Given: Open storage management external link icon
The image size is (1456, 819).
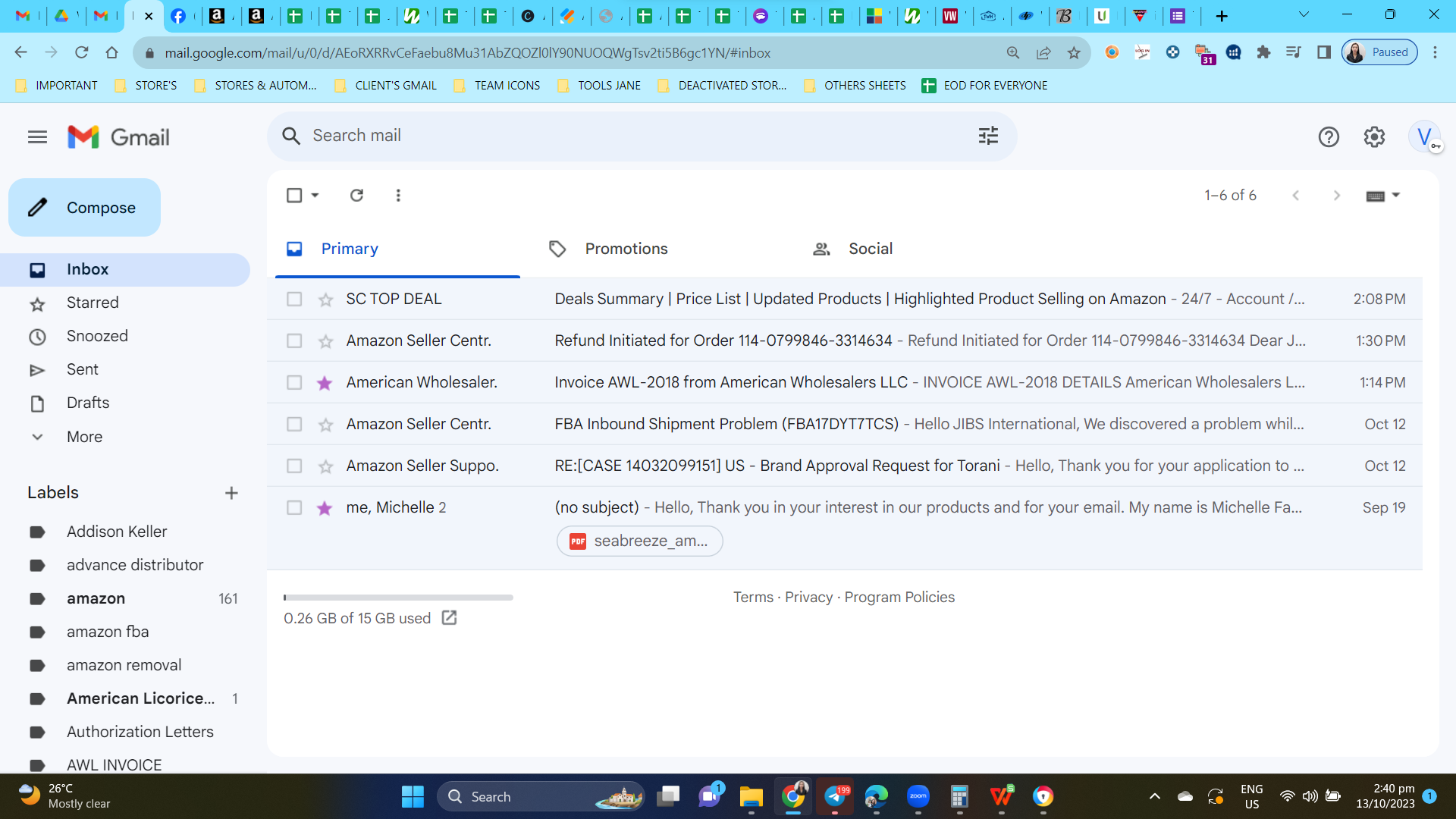Looking at the screenshot, I should pyautogui.click(x=450, y=618).
